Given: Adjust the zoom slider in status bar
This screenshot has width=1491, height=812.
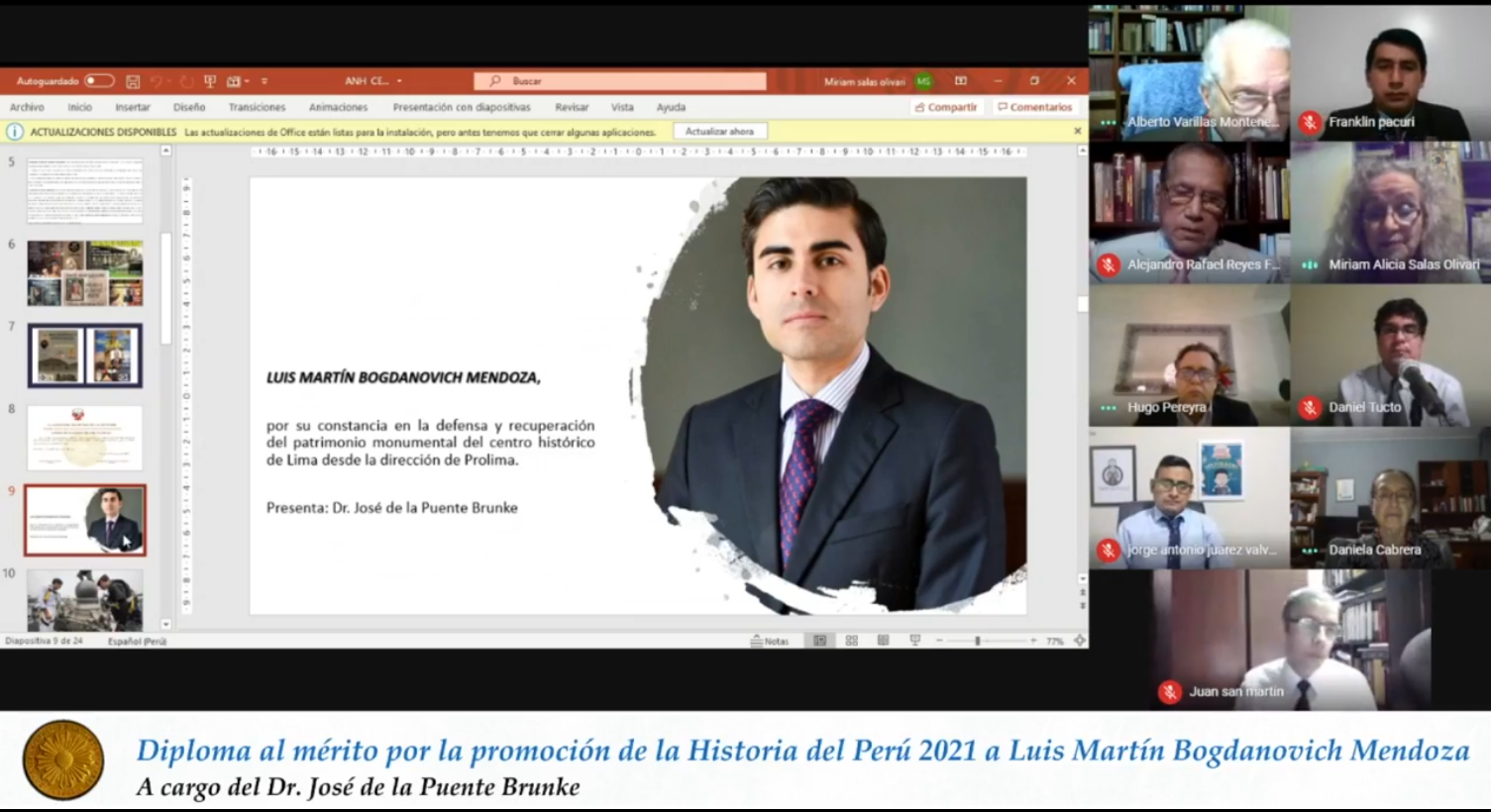Looking at the screenshot, I should tap(977, 641).
